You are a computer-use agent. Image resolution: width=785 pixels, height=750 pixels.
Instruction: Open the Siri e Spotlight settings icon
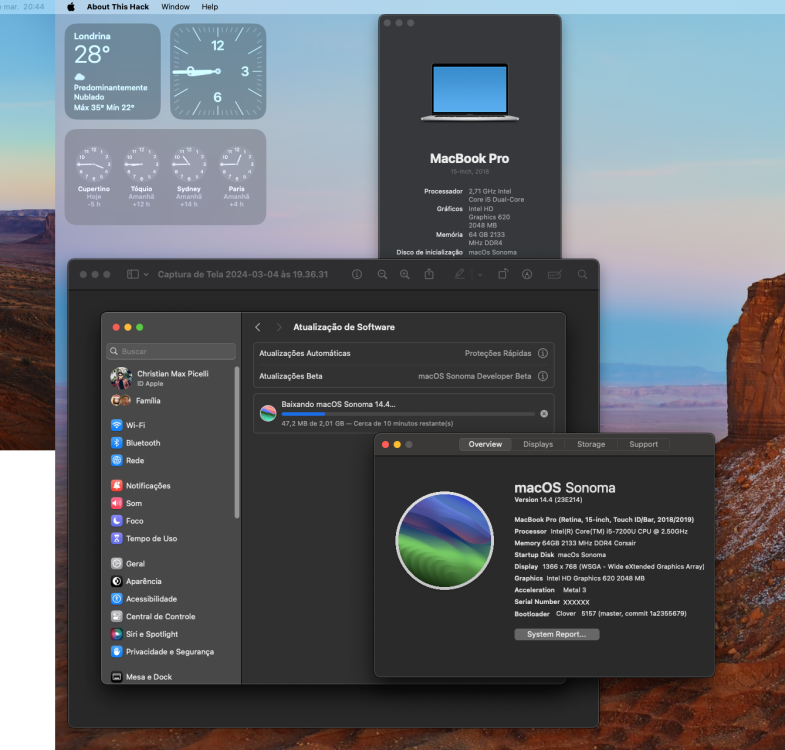coord(117,634)
